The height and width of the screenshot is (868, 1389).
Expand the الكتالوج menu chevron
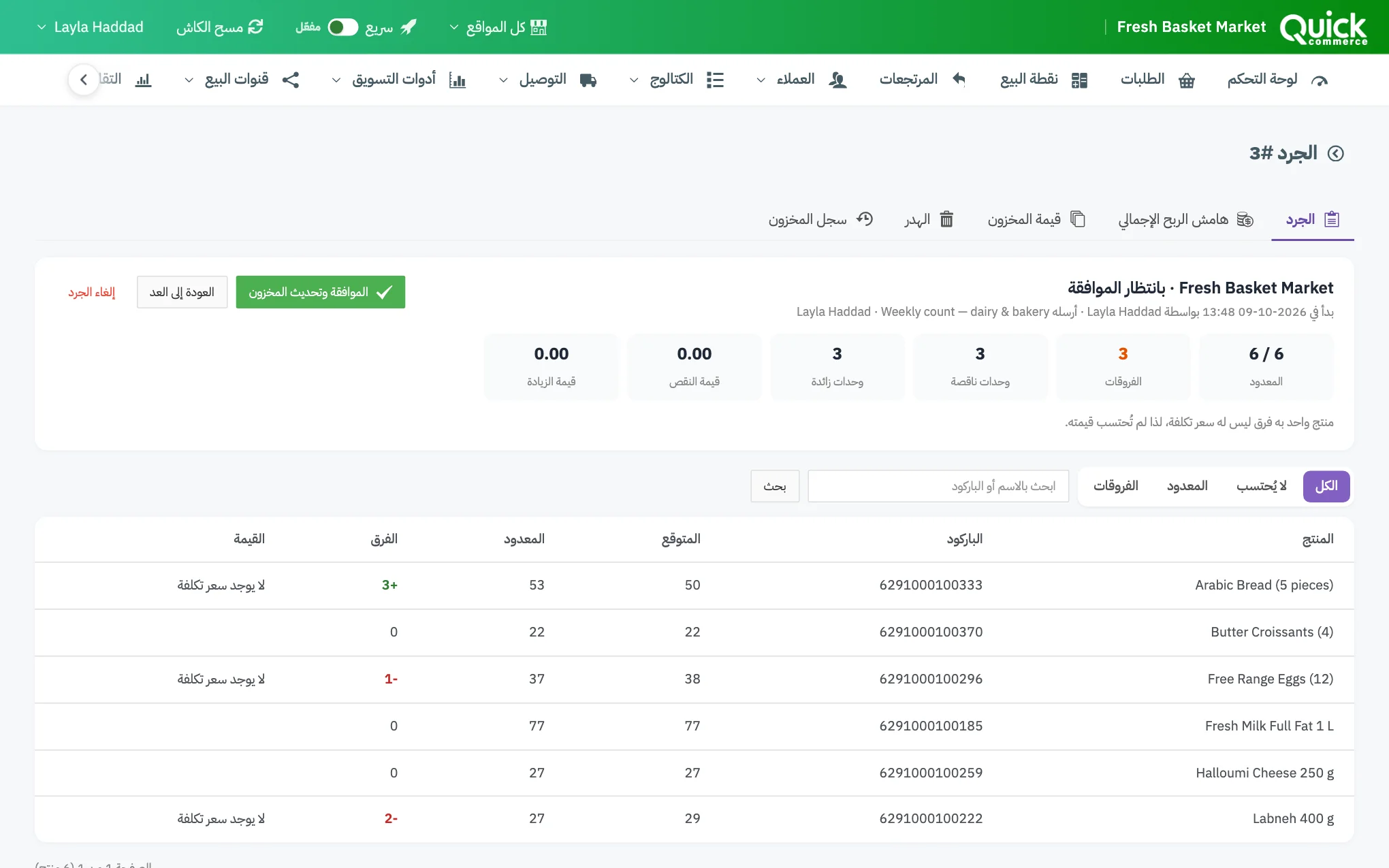[x=634, y=80]
